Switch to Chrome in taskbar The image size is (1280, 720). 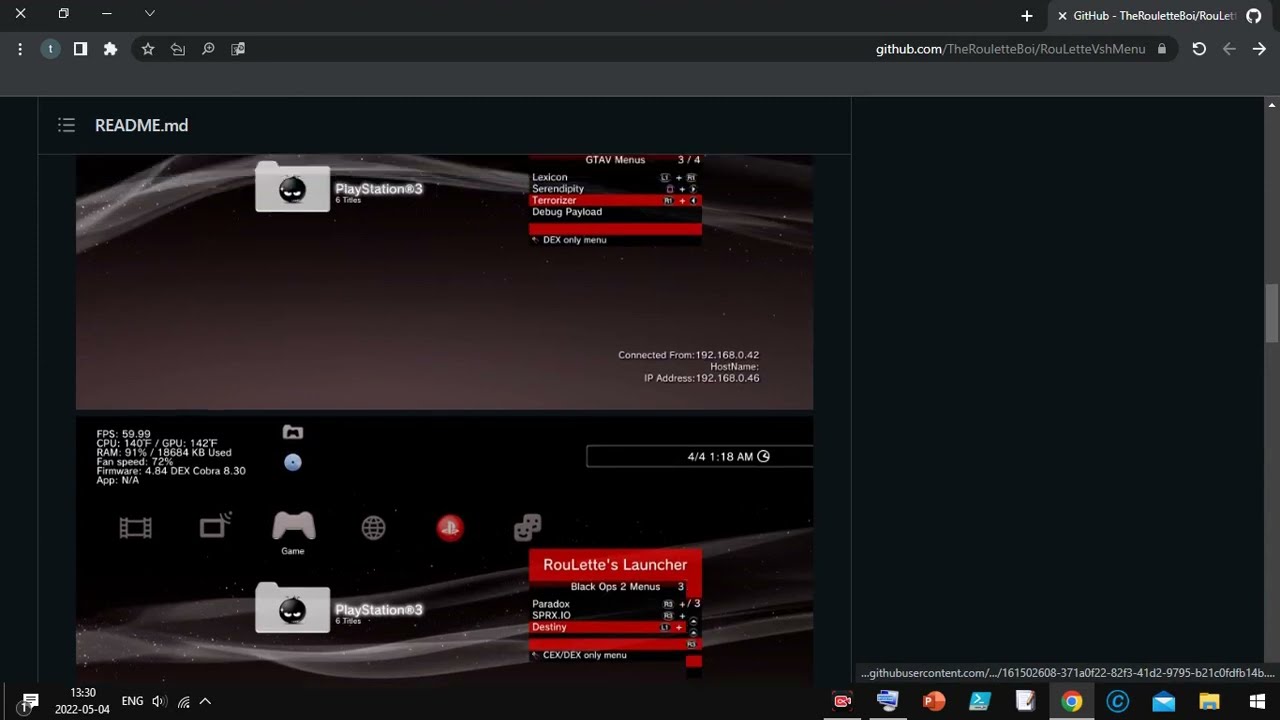click(1071, 701)
